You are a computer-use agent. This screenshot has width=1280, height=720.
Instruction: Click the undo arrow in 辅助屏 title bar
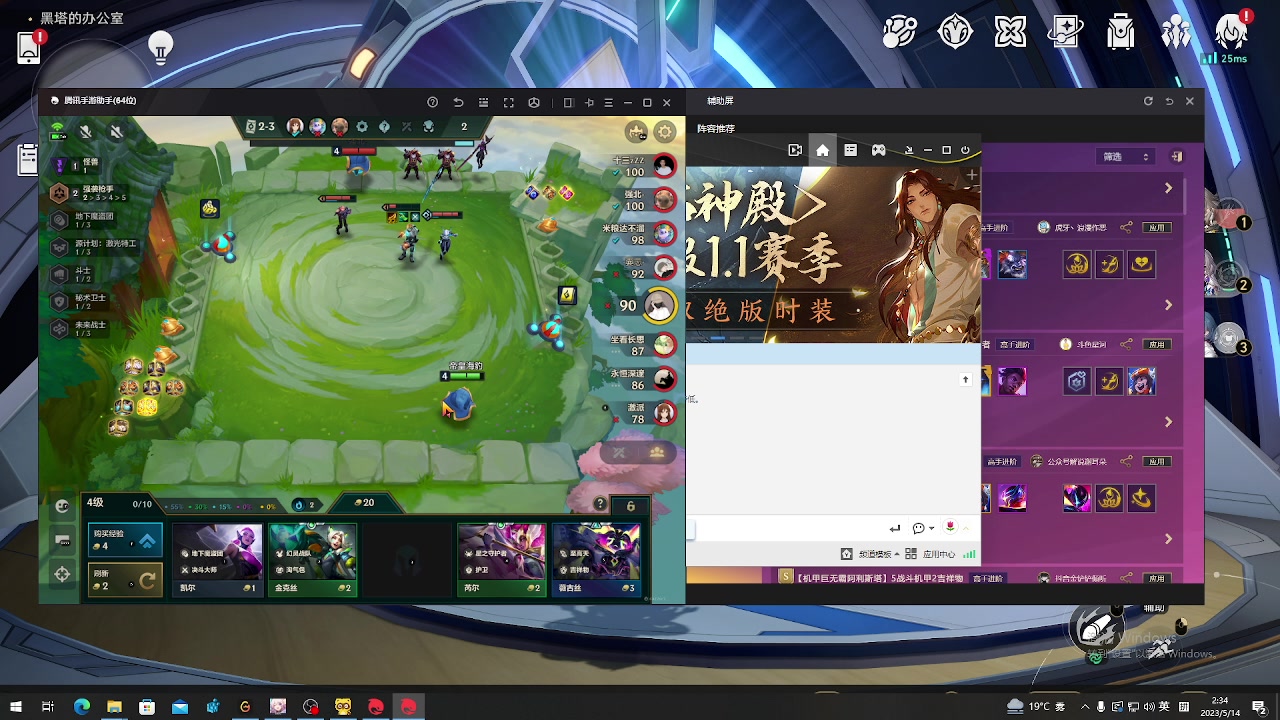pos(1169,101)
